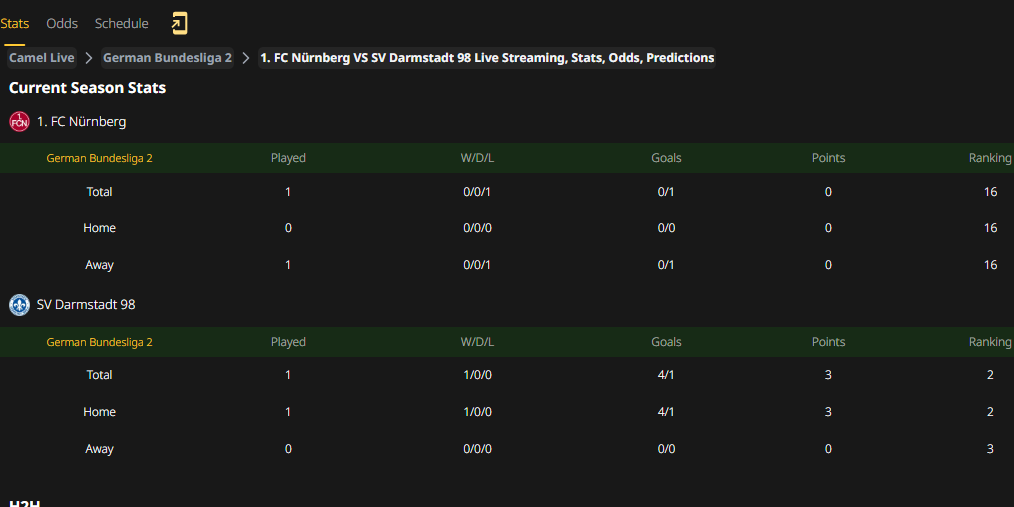
Task: Click German Bundesliga 2 label in Nürnberg table
Action: point(100,158)
